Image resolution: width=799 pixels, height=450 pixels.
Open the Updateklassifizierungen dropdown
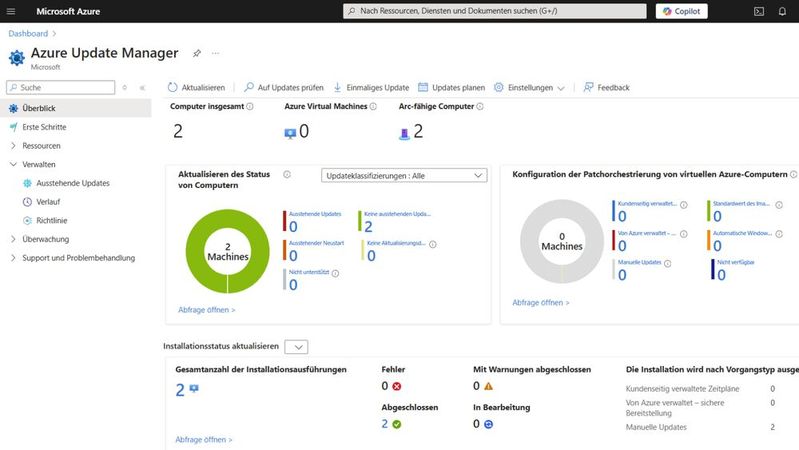pyautogui.click(x=404, y=175)
